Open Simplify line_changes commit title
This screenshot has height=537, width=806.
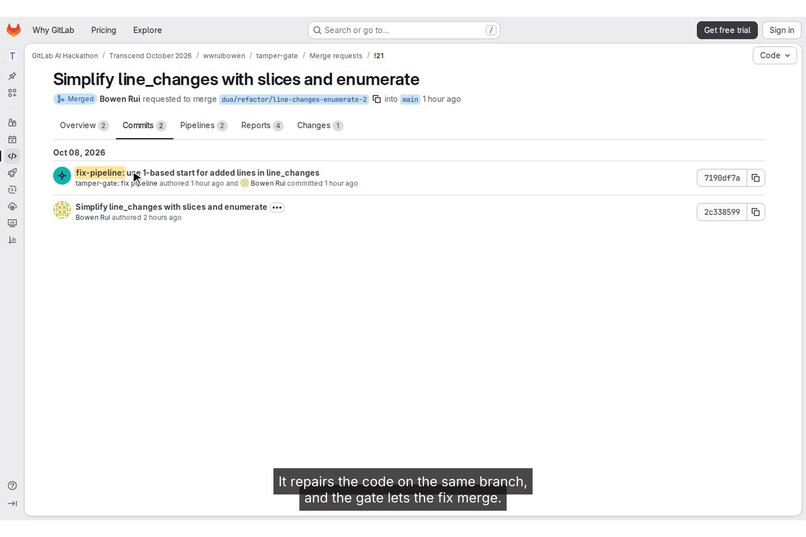[171, 207]
